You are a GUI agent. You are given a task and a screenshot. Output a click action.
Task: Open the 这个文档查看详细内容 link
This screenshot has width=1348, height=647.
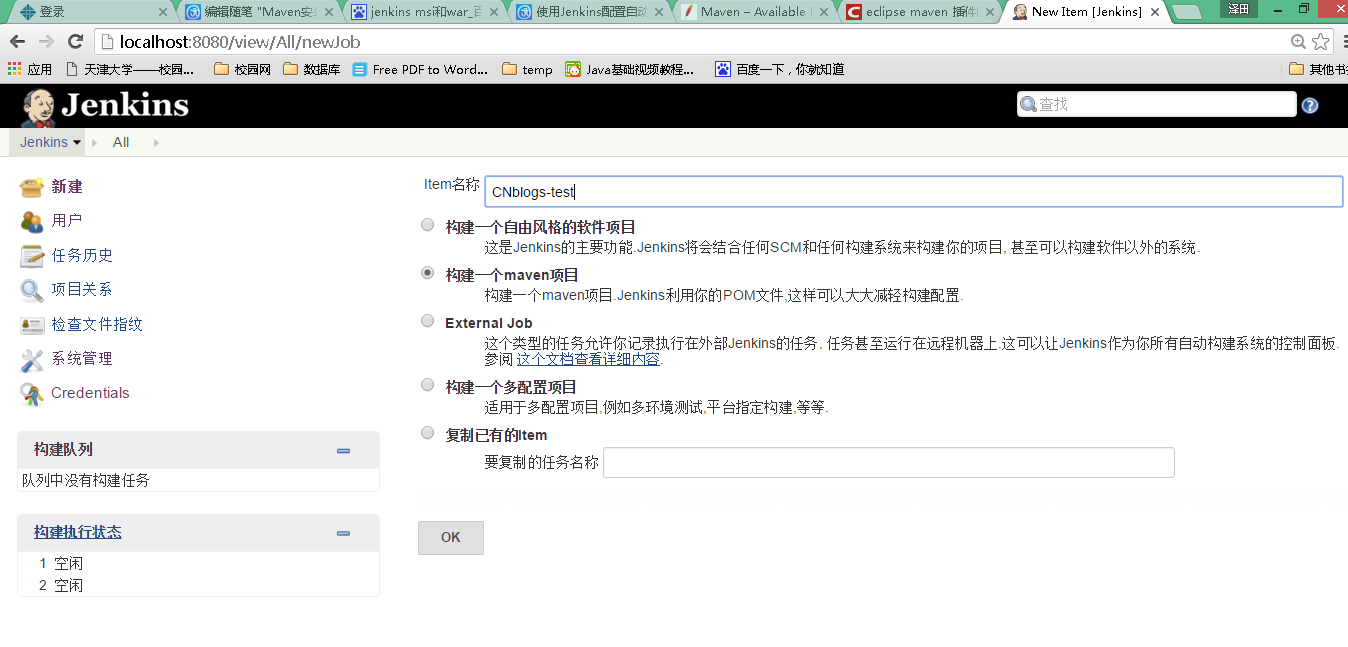(x=588, y=360)
